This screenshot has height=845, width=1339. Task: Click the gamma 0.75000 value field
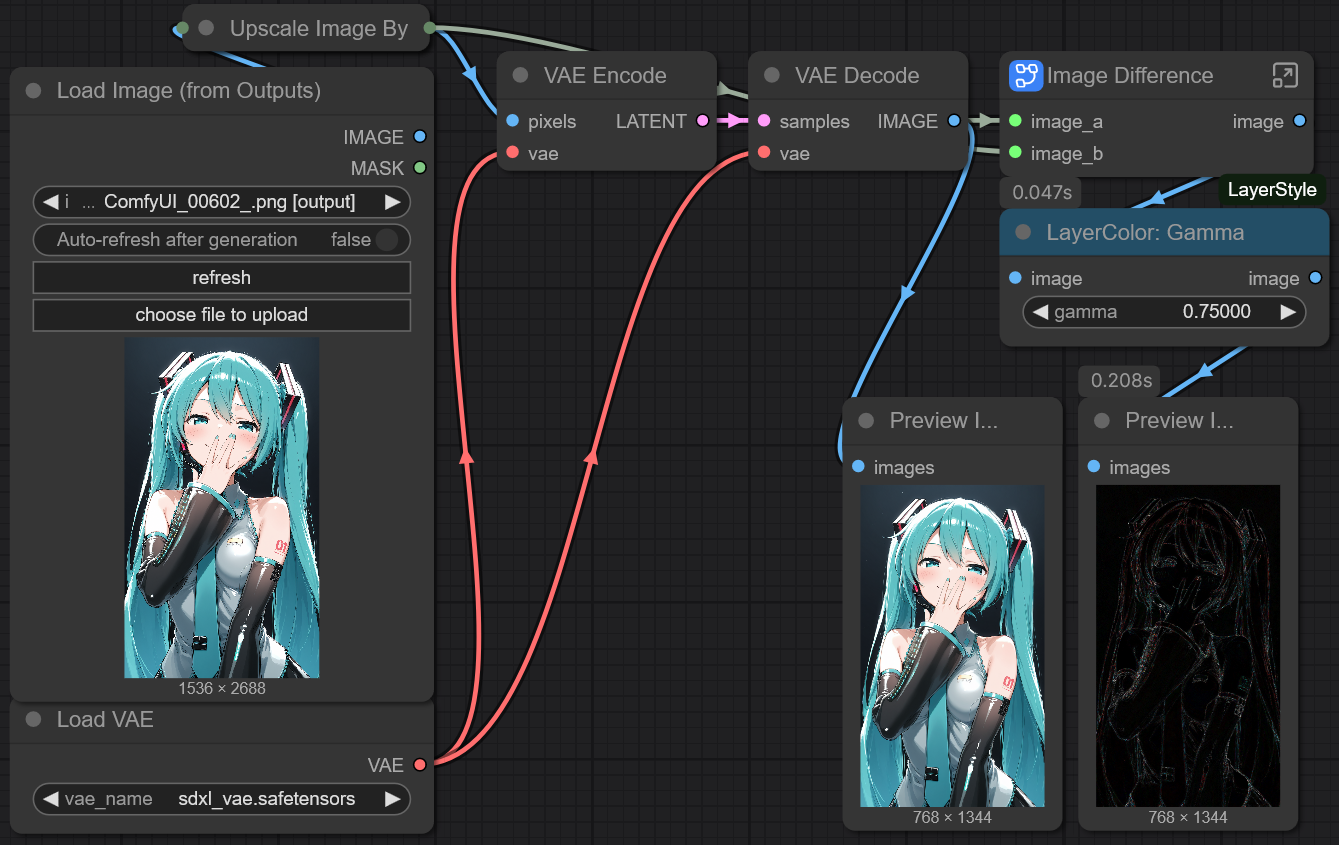1164,312
